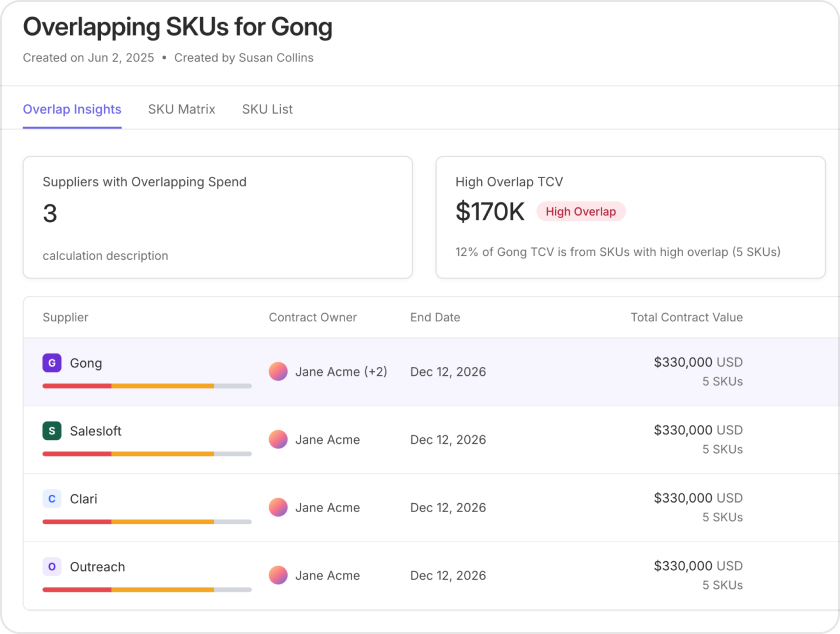Click the End Date column header
Viewport: 840px width, 634px height.
[435, 317]
